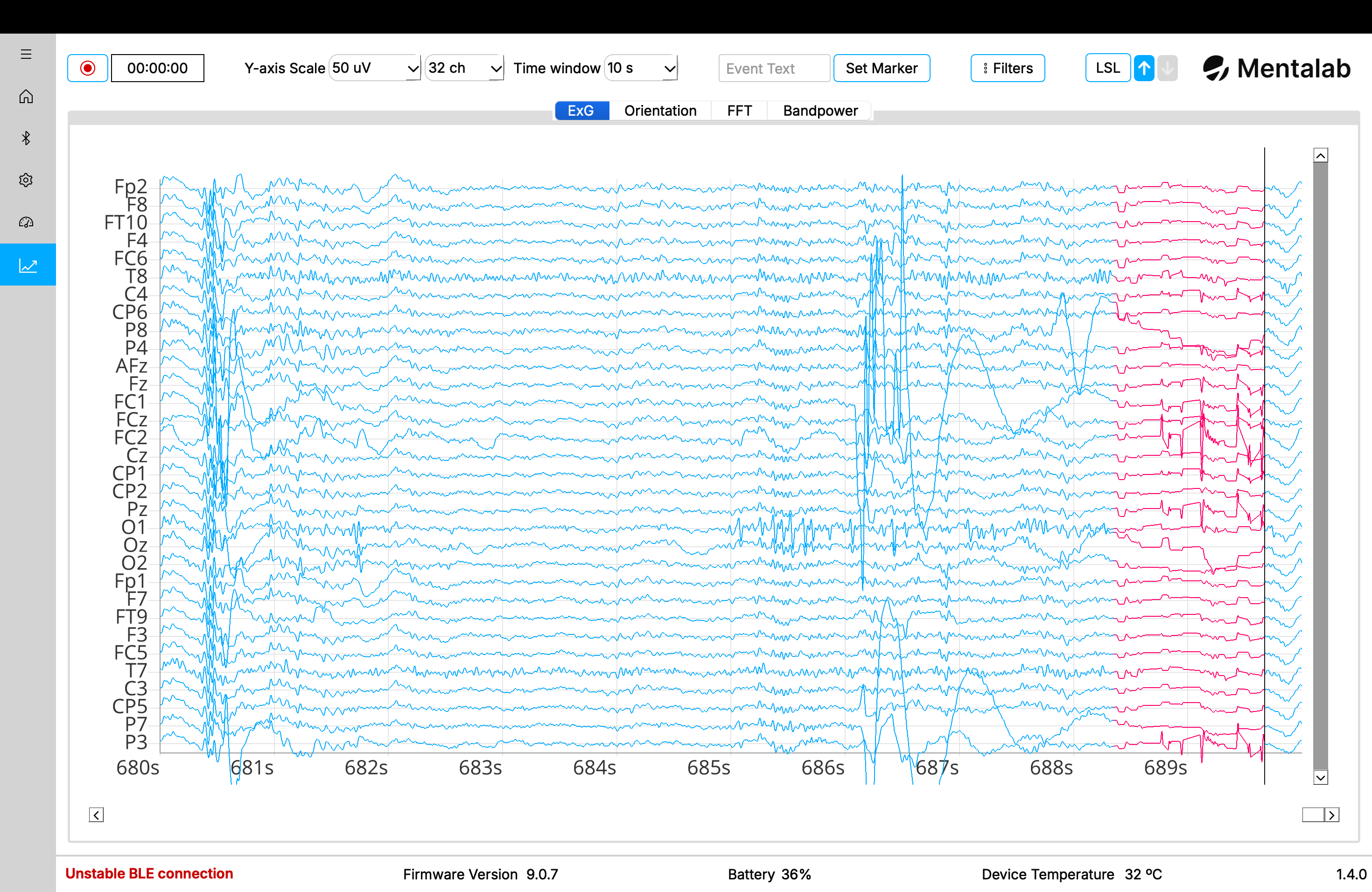Open the hamburger menu icon

click(26, 54)
